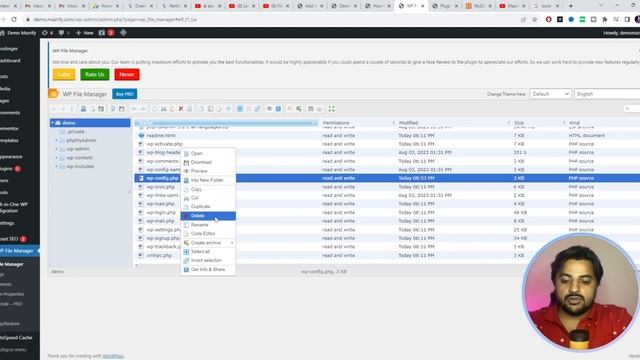This screenshot has height=360, width=640.
Task: Click the red Never button
Action: [x=127, y=74]
